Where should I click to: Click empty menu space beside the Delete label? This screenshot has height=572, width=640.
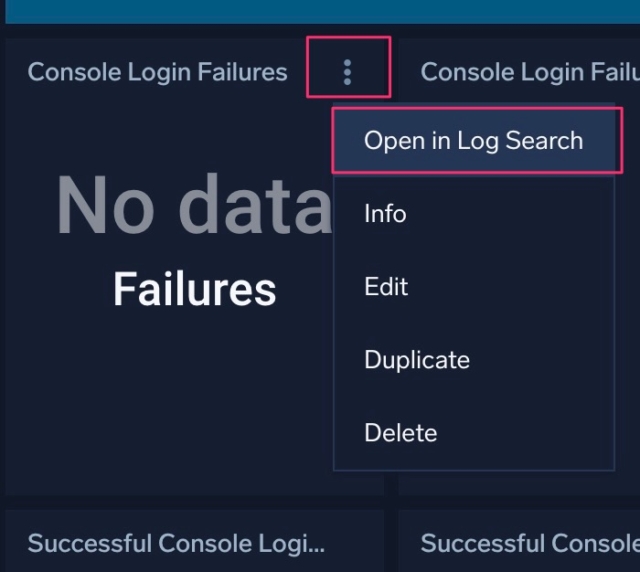(x=527, y=433)
